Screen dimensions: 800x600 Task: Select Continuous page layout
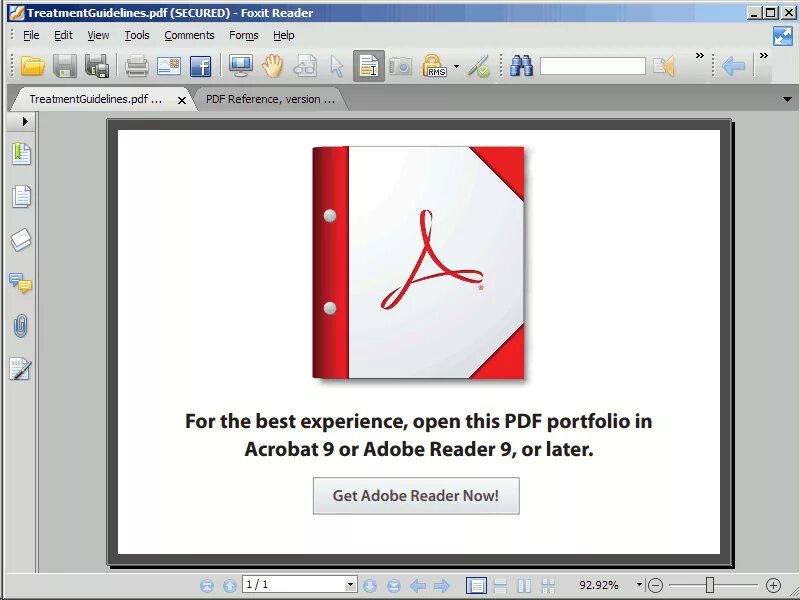click(x=501, y=585)
